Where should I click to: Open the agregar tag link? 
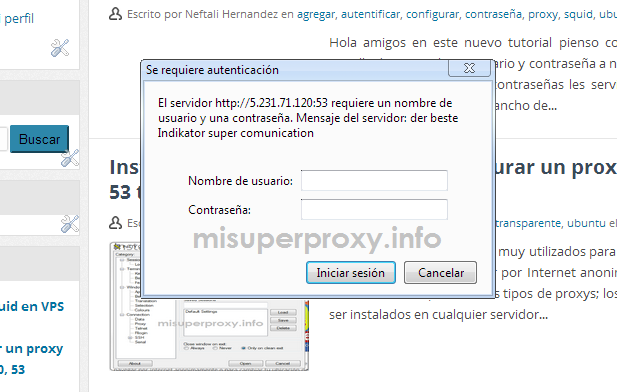click(x=316, y=15)
